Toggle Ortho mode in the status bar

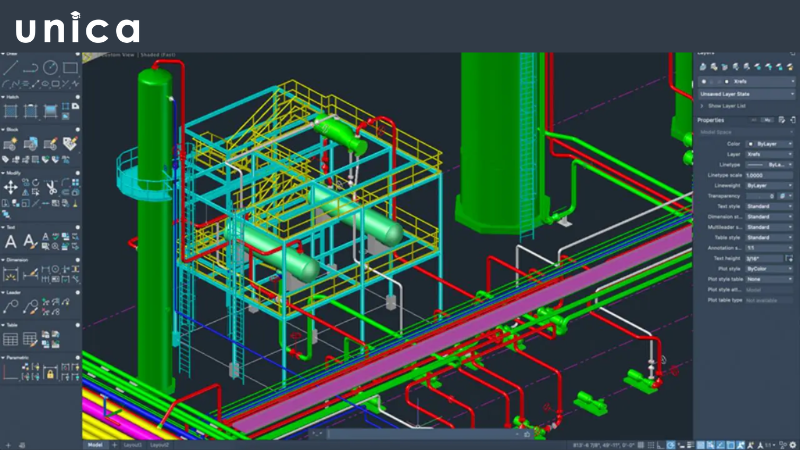tap(661, 445)
